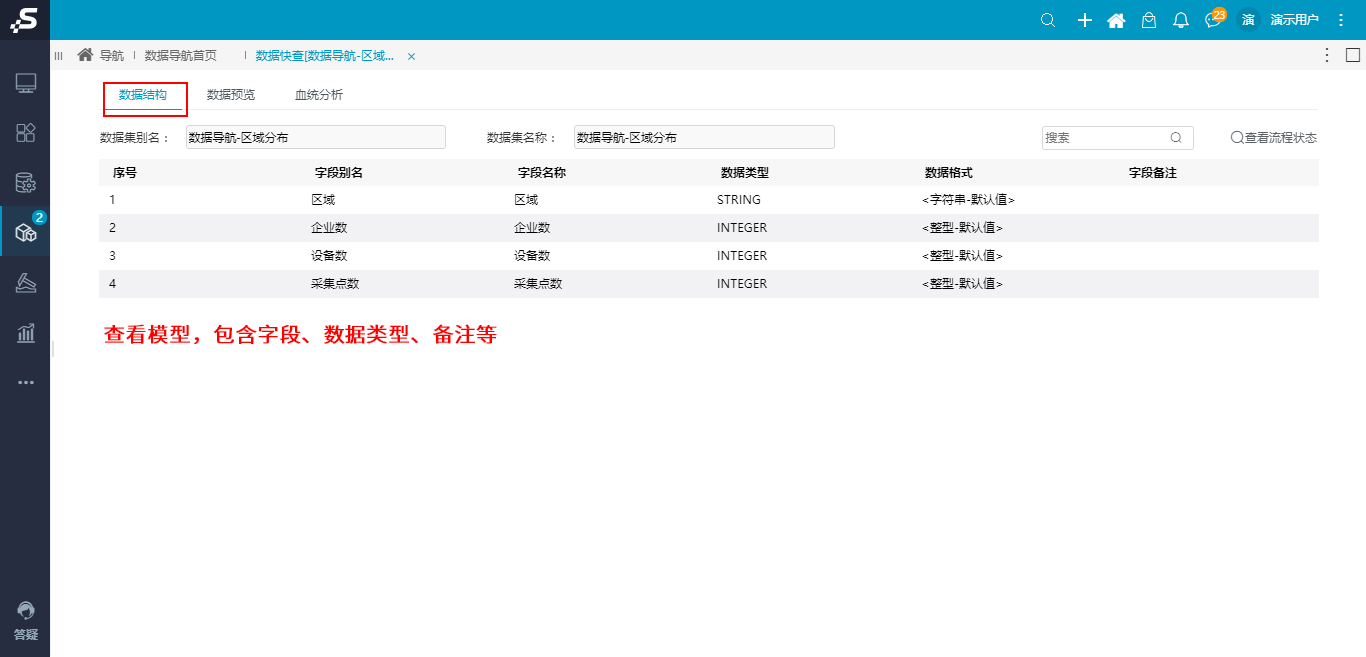Select the 采集点数 field alias cell
Viewport: 1366px width, 657px height.
pyautogui.click(x=335, y=284)
